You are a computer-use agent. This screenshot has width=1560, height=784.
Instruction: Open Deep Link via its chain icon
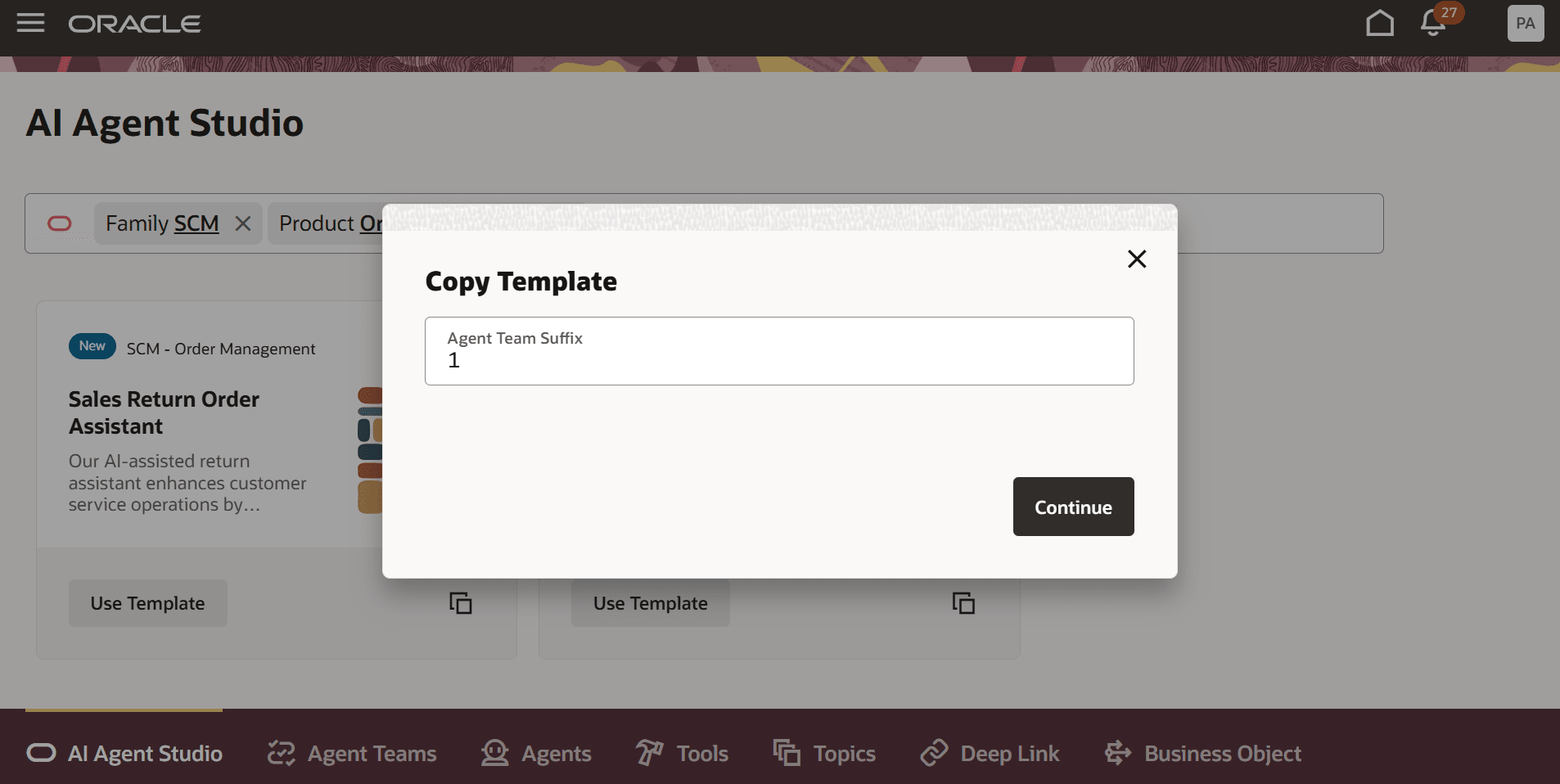pyautogui.click(x=936, y=753)
